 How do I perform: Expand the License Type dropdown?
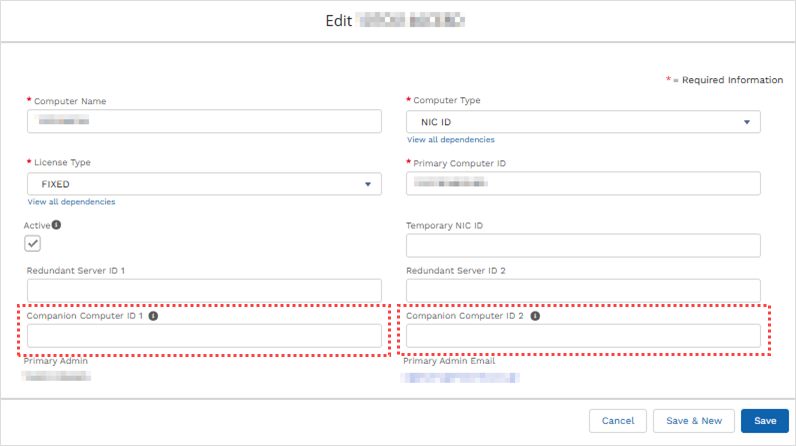[204, 184]
